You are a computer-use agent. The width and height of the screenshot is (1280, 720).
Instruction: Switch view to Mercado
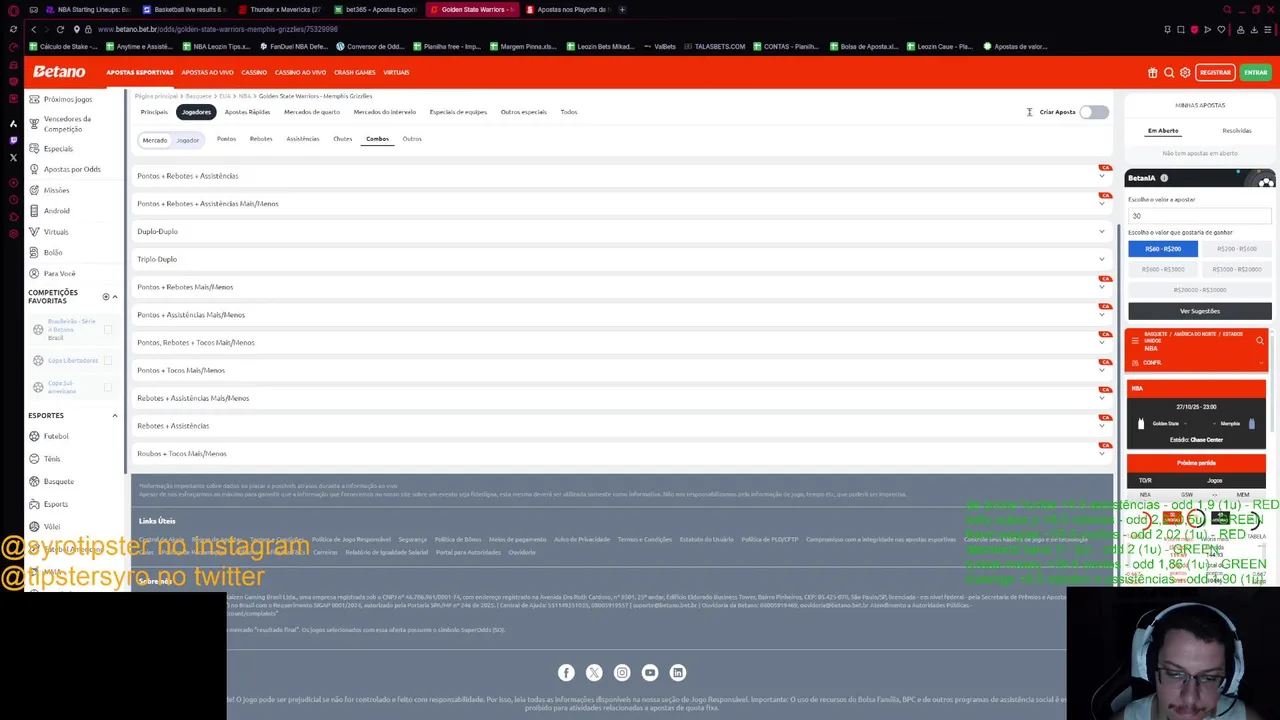click(155, 140)
